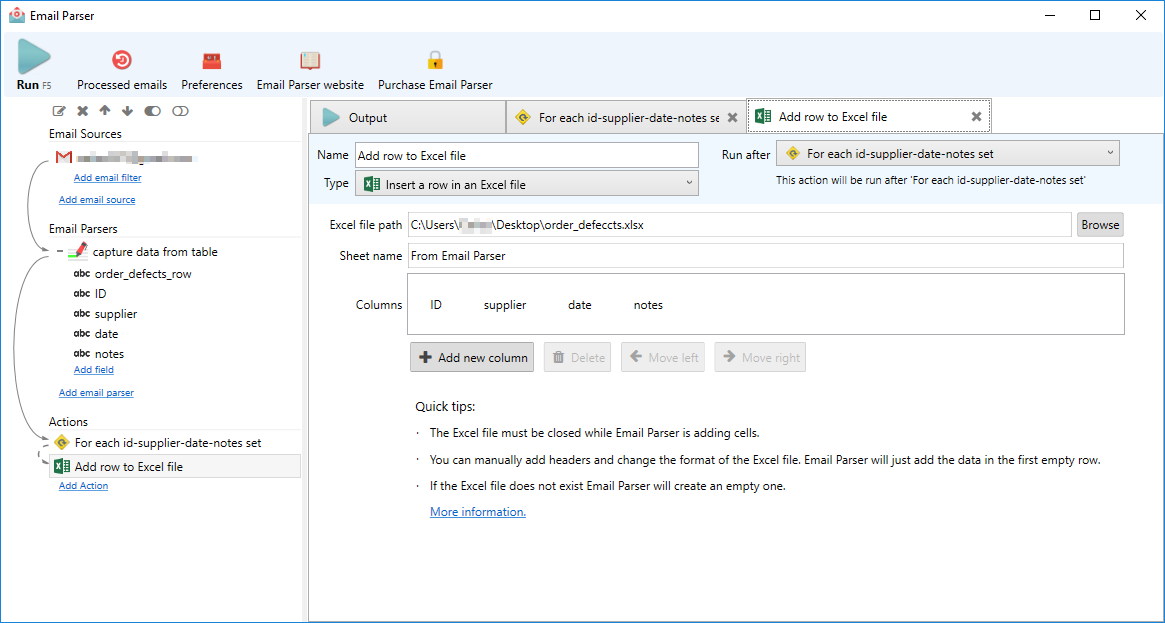
Task: Click the move down arrow icon
Action: pyautogui.click(x=127, y=111)
